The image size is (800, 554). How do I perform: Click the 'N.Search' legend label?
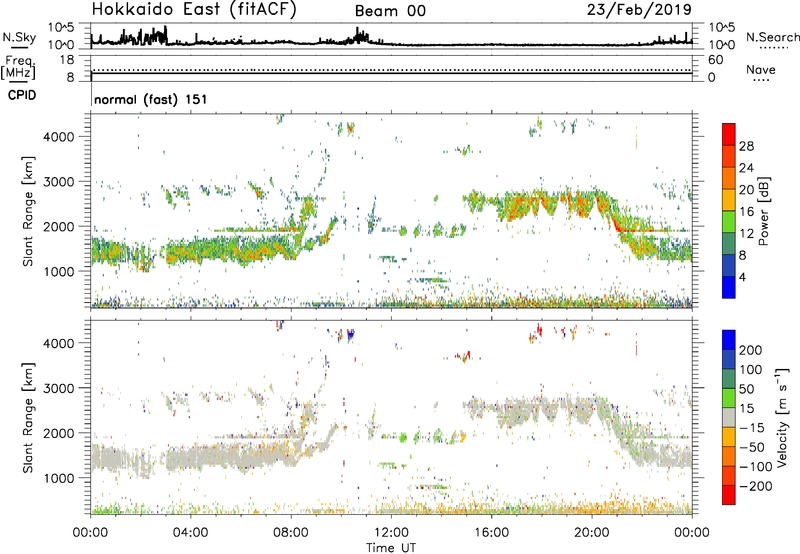pos(773,37)
